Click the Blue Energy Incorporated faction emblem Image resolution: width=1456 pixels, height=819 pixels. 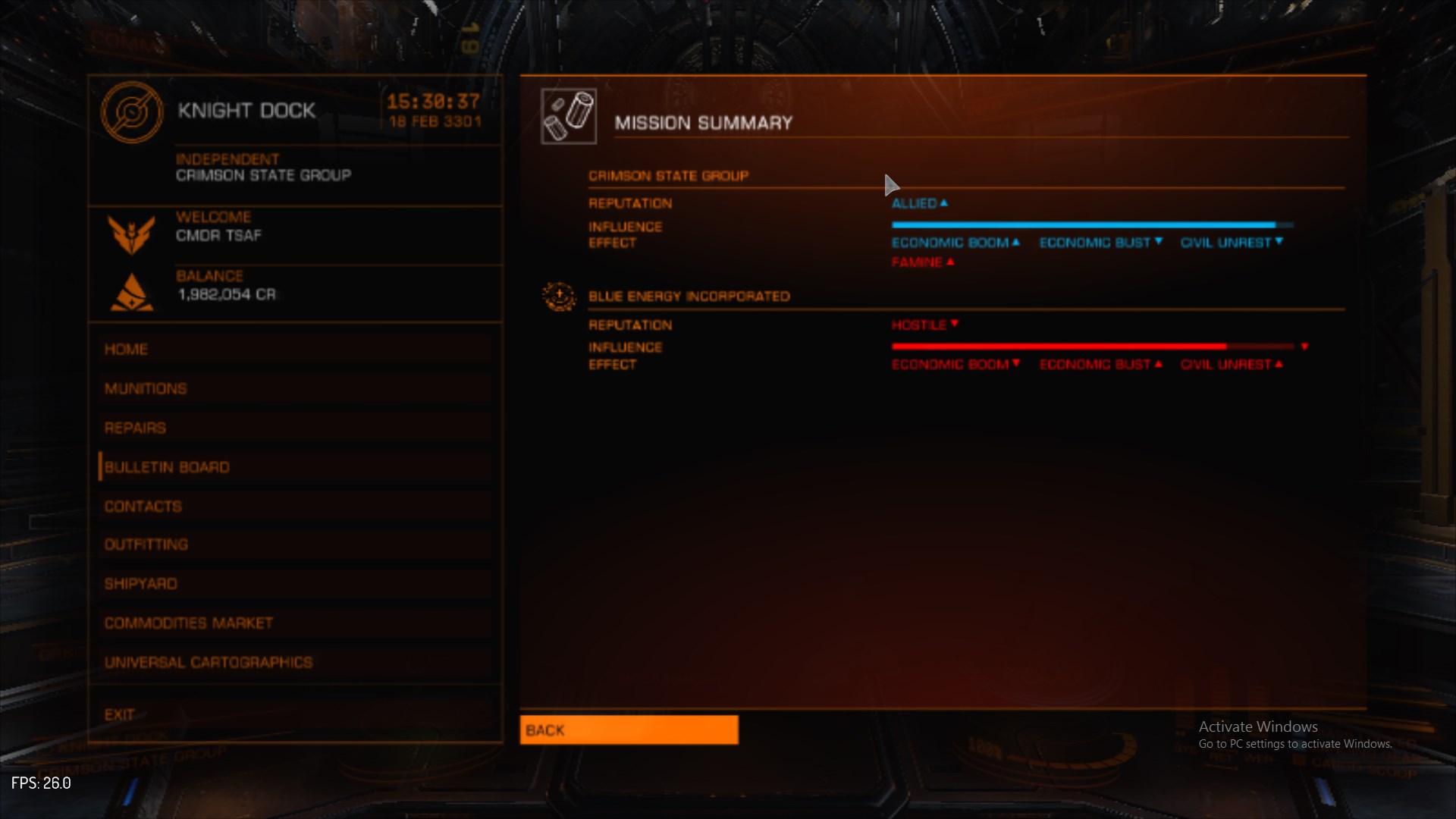(560, 297)
